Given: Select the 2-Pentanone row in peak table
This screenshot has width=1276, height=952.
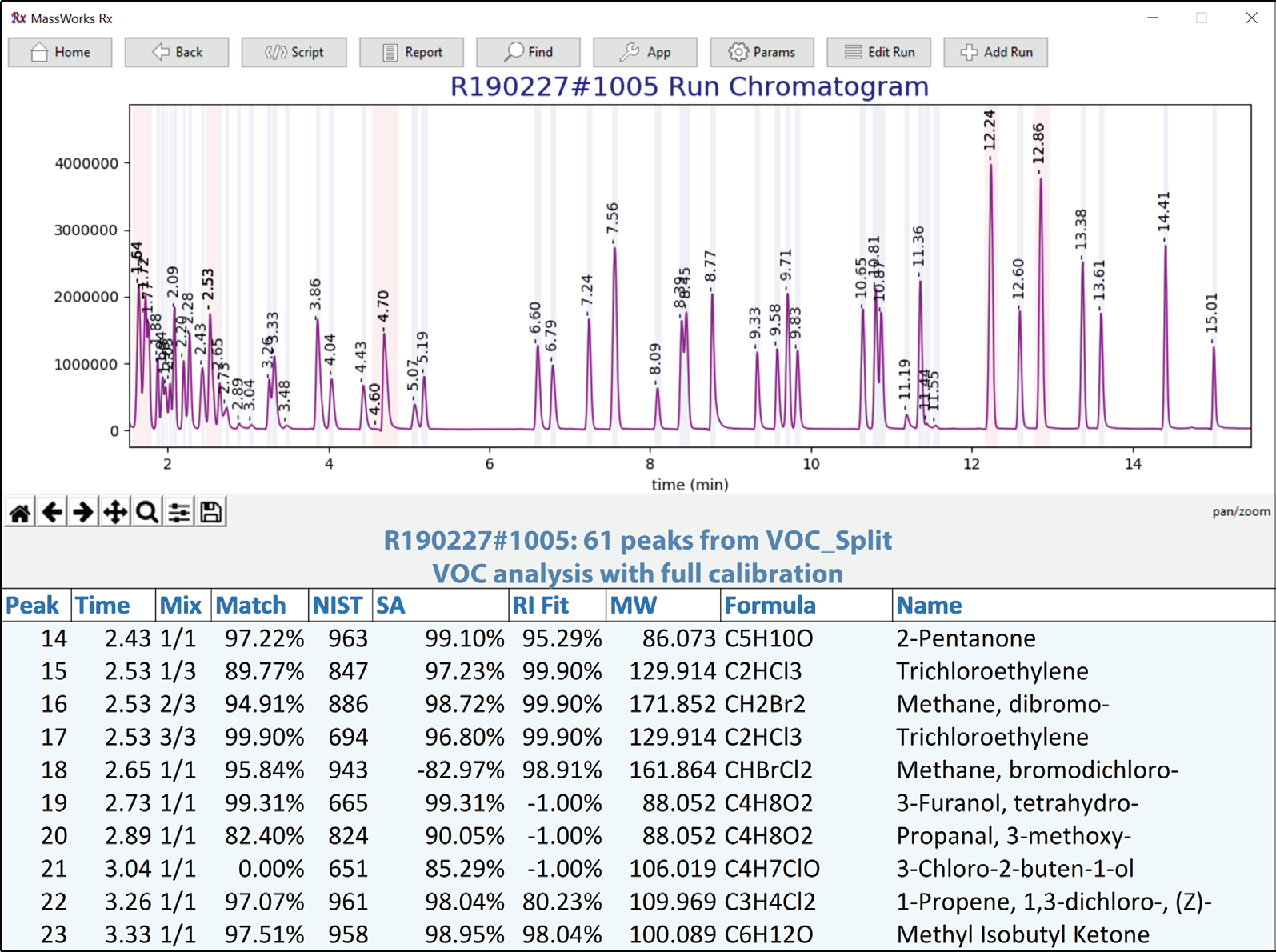Looking at the screenshot, I should coord(965,638).
